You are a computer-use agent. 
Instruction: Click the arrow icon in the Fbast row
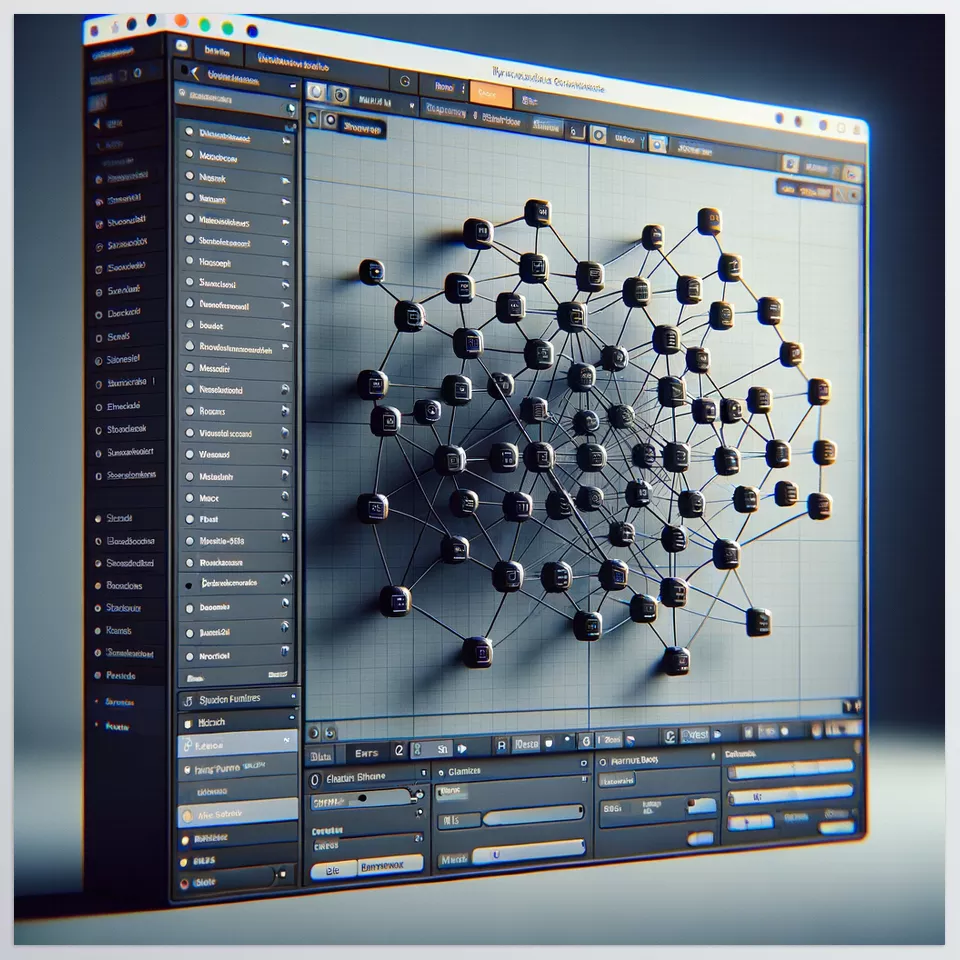pyautogui.click(x=285, y=517)
